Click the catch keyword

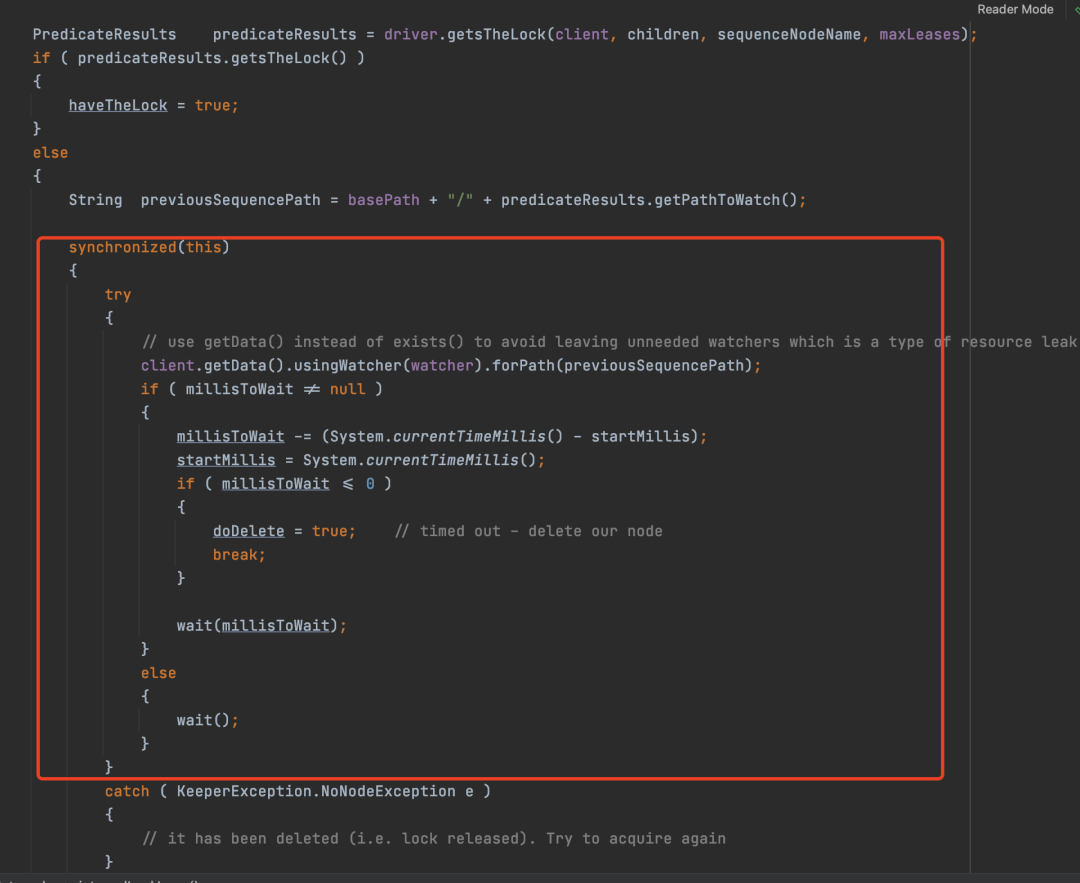coord(127,791)
